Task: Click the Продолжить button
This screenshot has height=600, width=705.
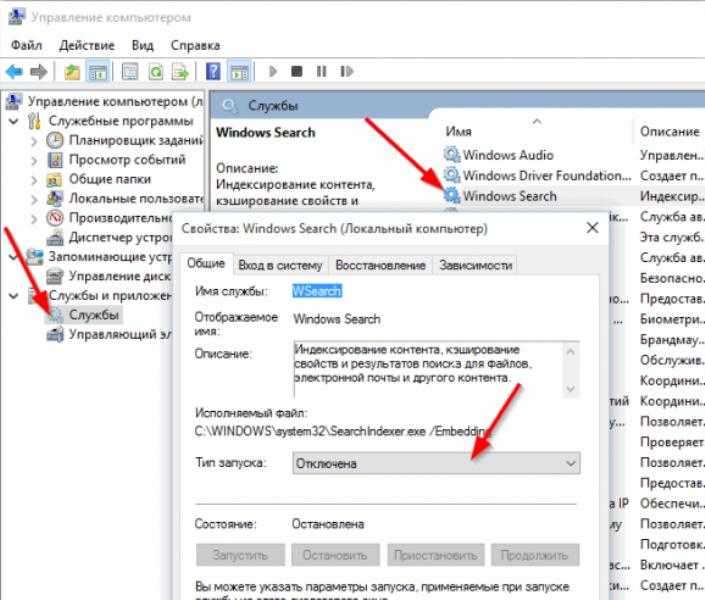Action: [x=535, y=555]
